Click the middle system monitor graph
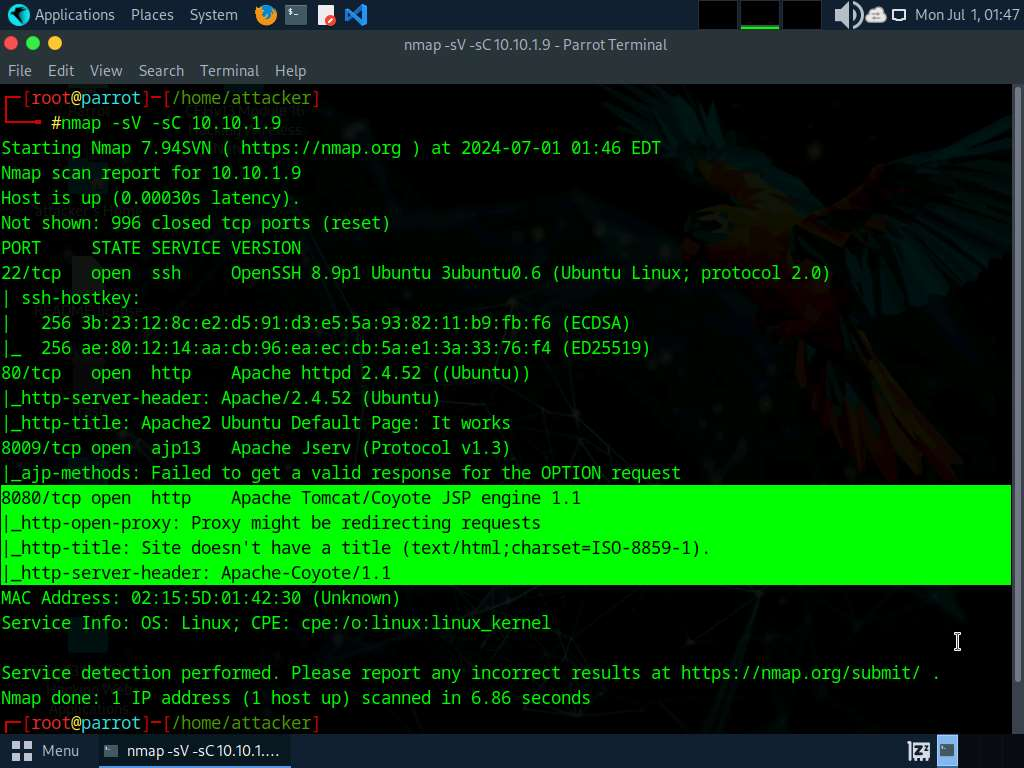Screen dimensions: 1024x768 [x=760, y=15]
